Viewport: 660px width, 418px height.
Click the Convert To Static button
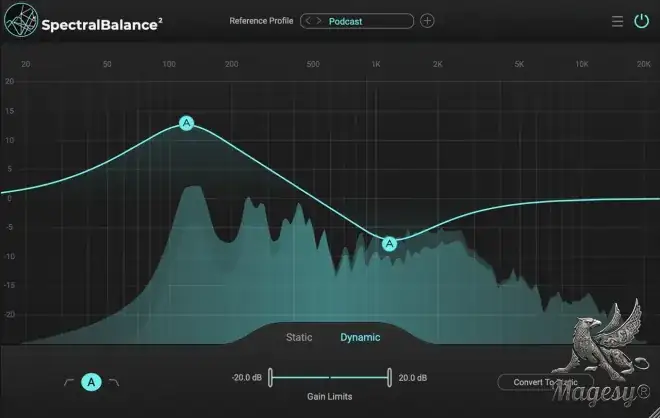(545, 382)
